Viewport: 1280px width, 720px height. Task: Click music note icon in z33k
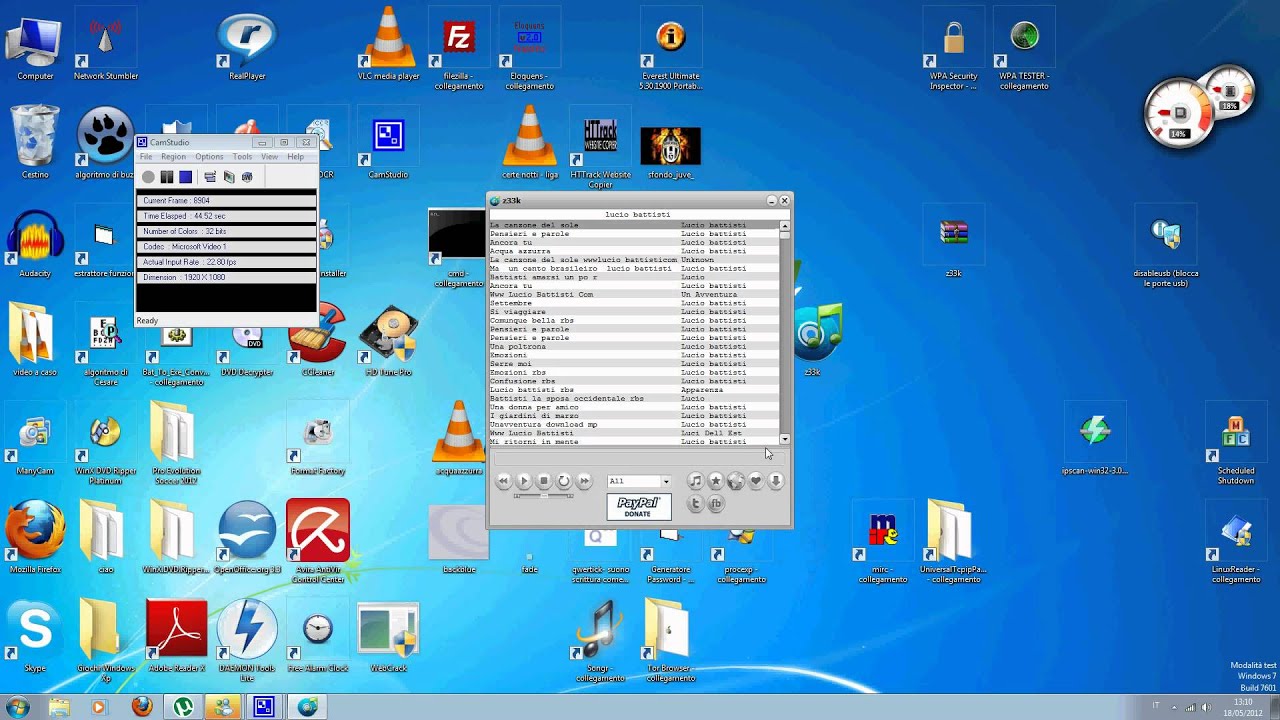[695, 481]
